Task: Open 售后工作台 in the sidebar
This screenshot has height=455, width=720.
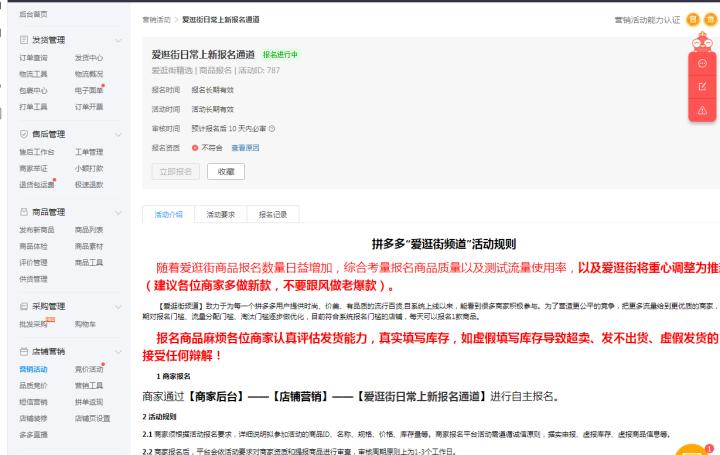Action: 37,152
